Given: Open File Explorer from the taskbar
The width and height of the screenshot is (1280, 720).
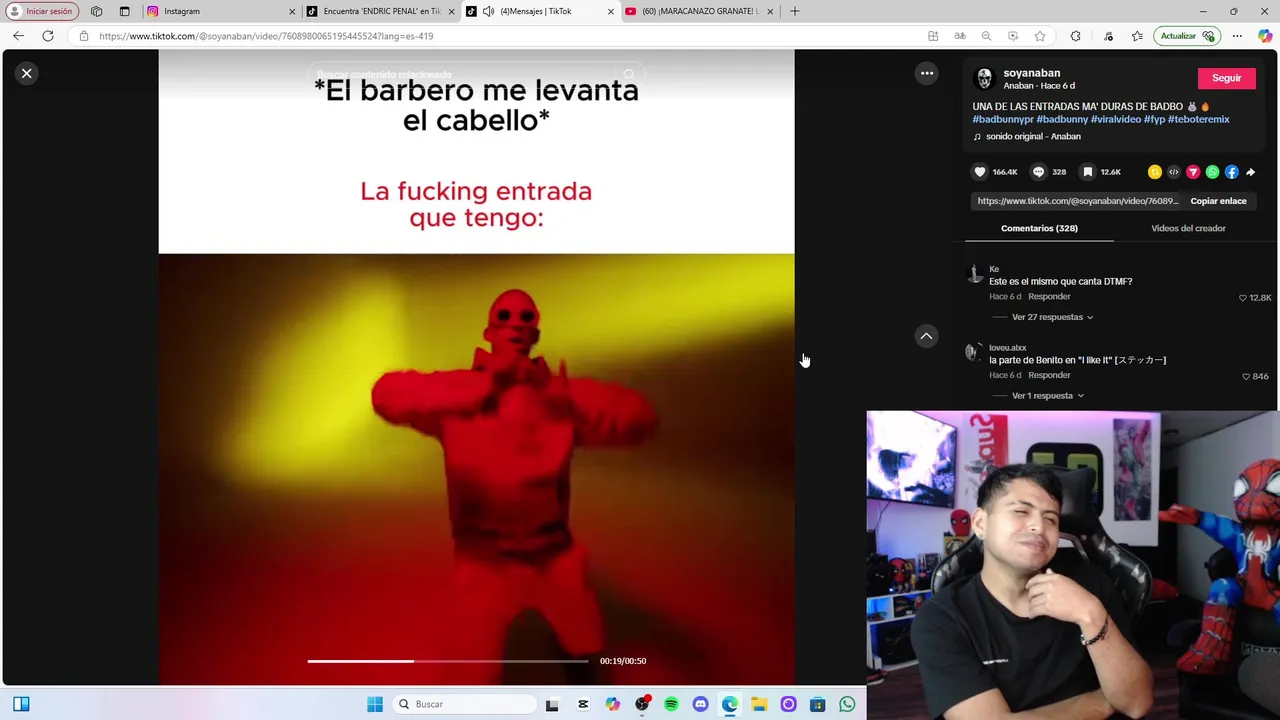Looking at the screenshot, I should pos(759,704).
